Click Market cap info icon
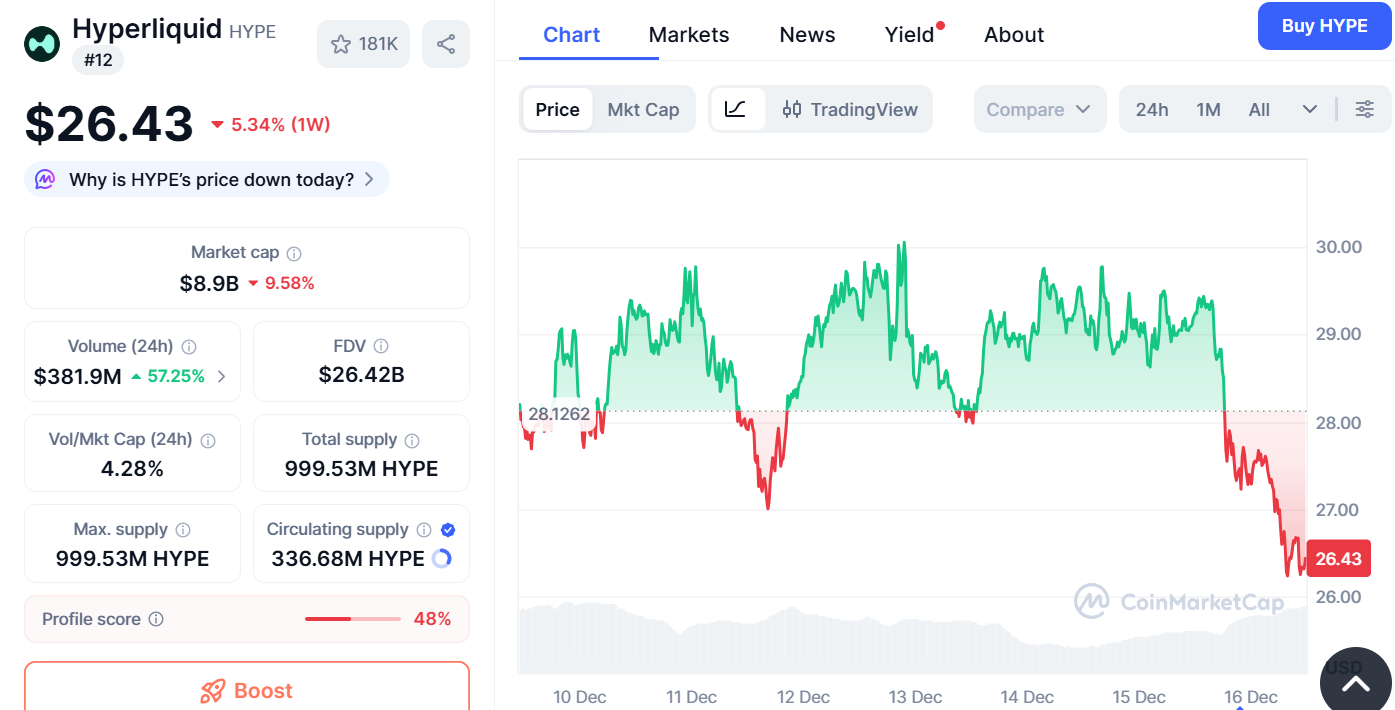The image size is (1395, 710). (294, 254)
